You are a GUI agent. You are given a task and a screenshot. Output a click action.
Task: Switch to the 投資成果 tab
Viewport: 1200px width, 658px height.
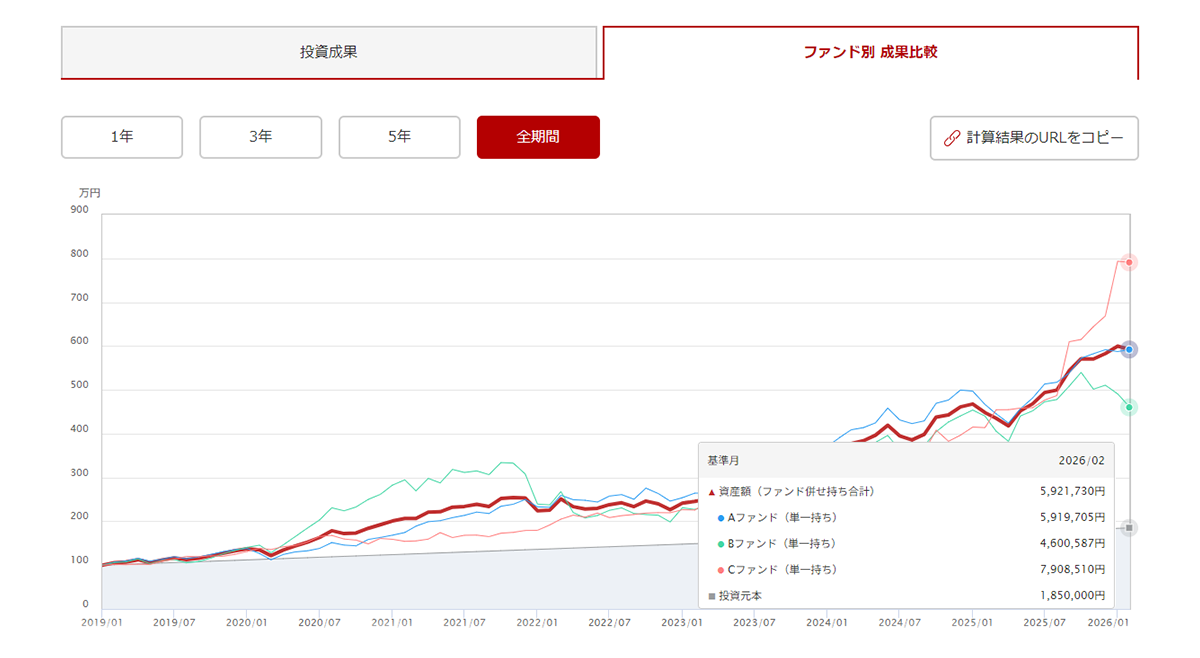(x=329, y=52)
